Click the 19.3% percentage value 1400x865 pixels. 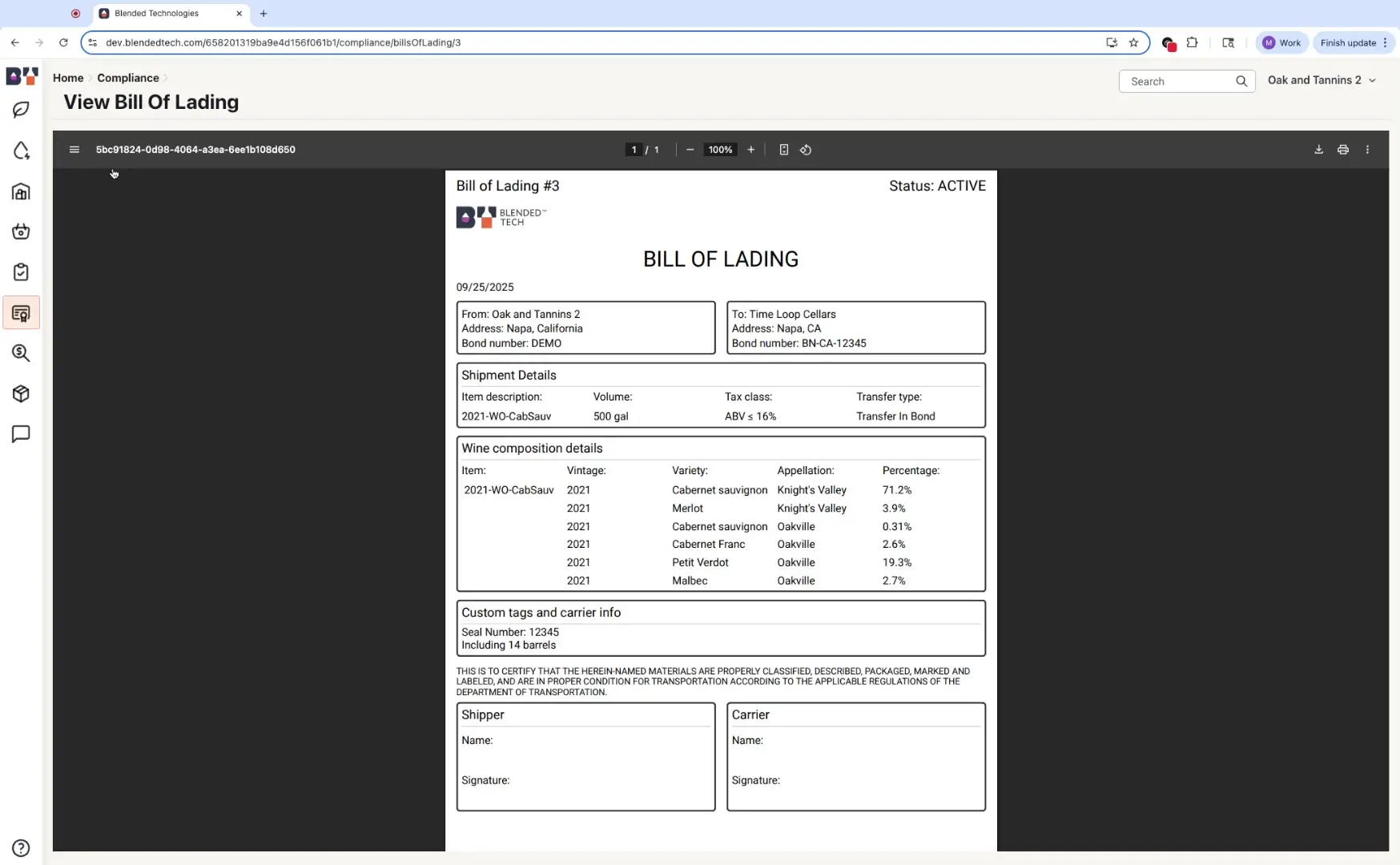[x=896, y=563]
